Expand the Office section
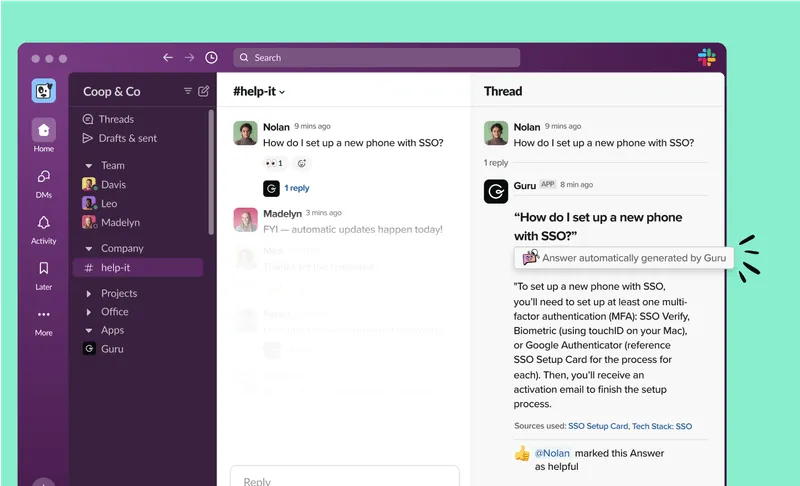The image size is (800, 486). pyautogui.click(x=89, y=312)
